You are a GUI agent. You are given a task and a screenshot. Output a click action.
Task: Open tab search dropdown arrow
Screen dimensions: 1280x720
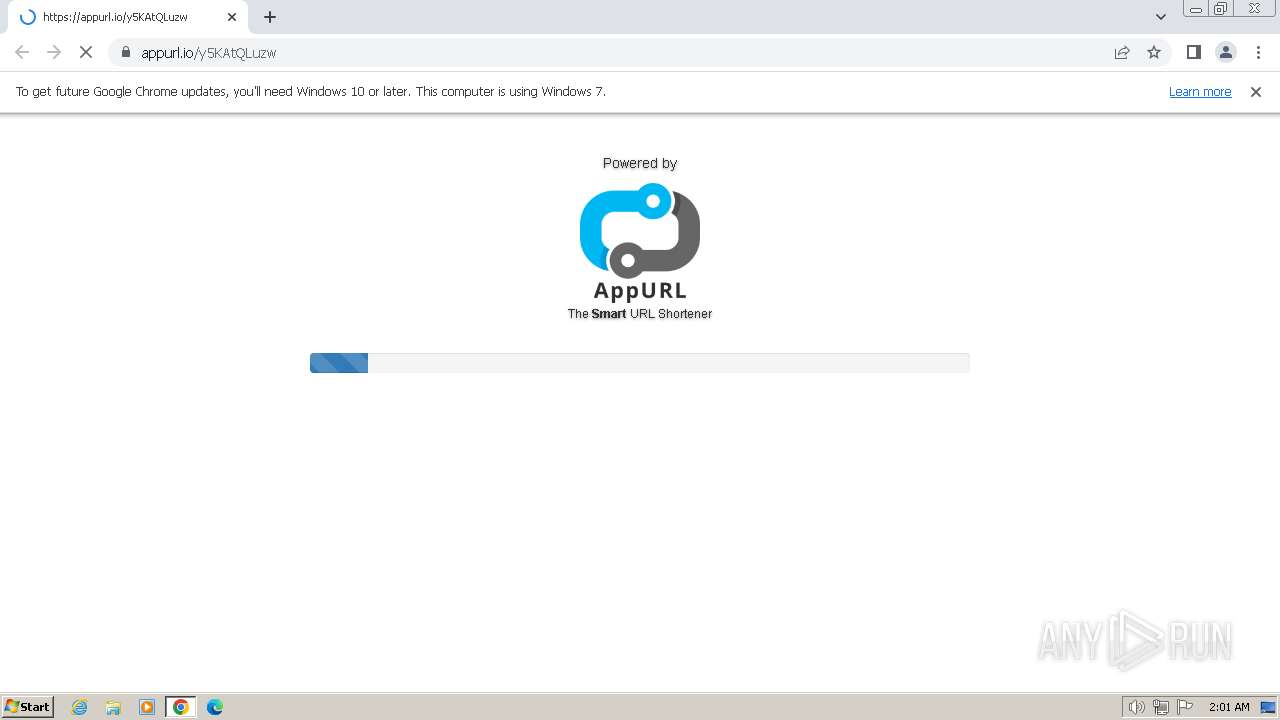coord(1161,17)
